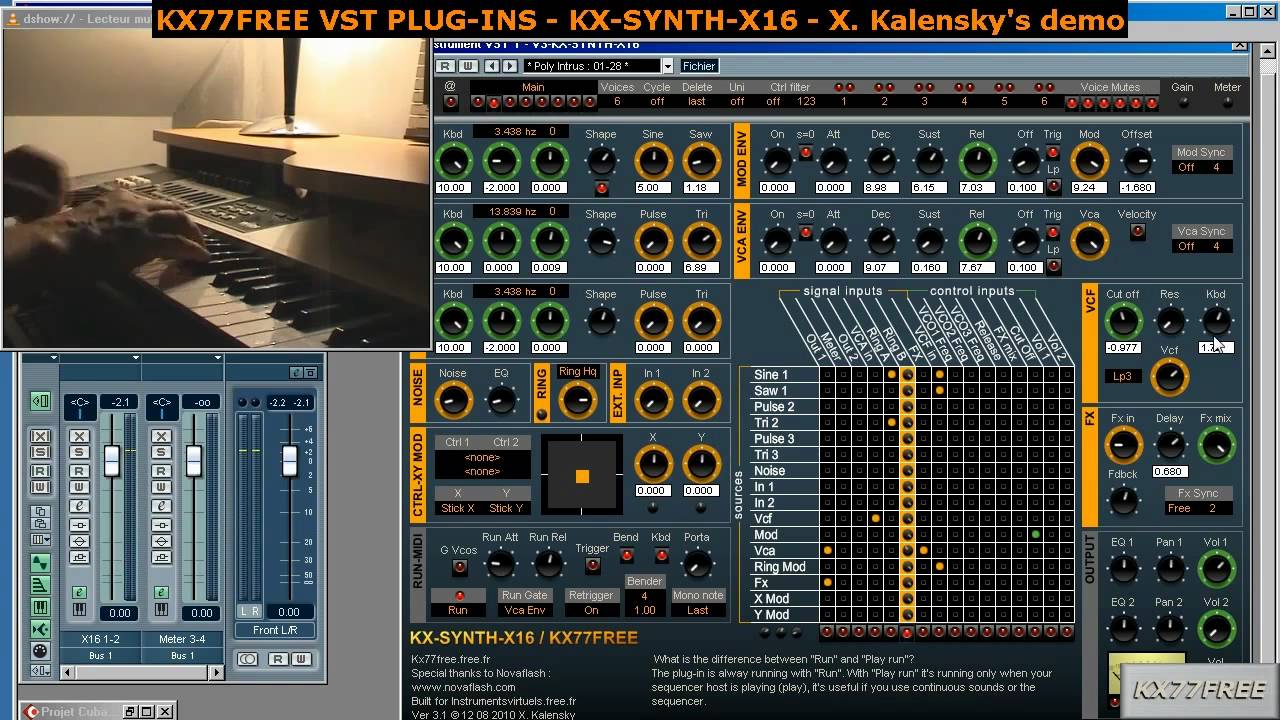Click the global Mute-all icon in mixer strip
Screen dimensions: 1280x720
40,436
